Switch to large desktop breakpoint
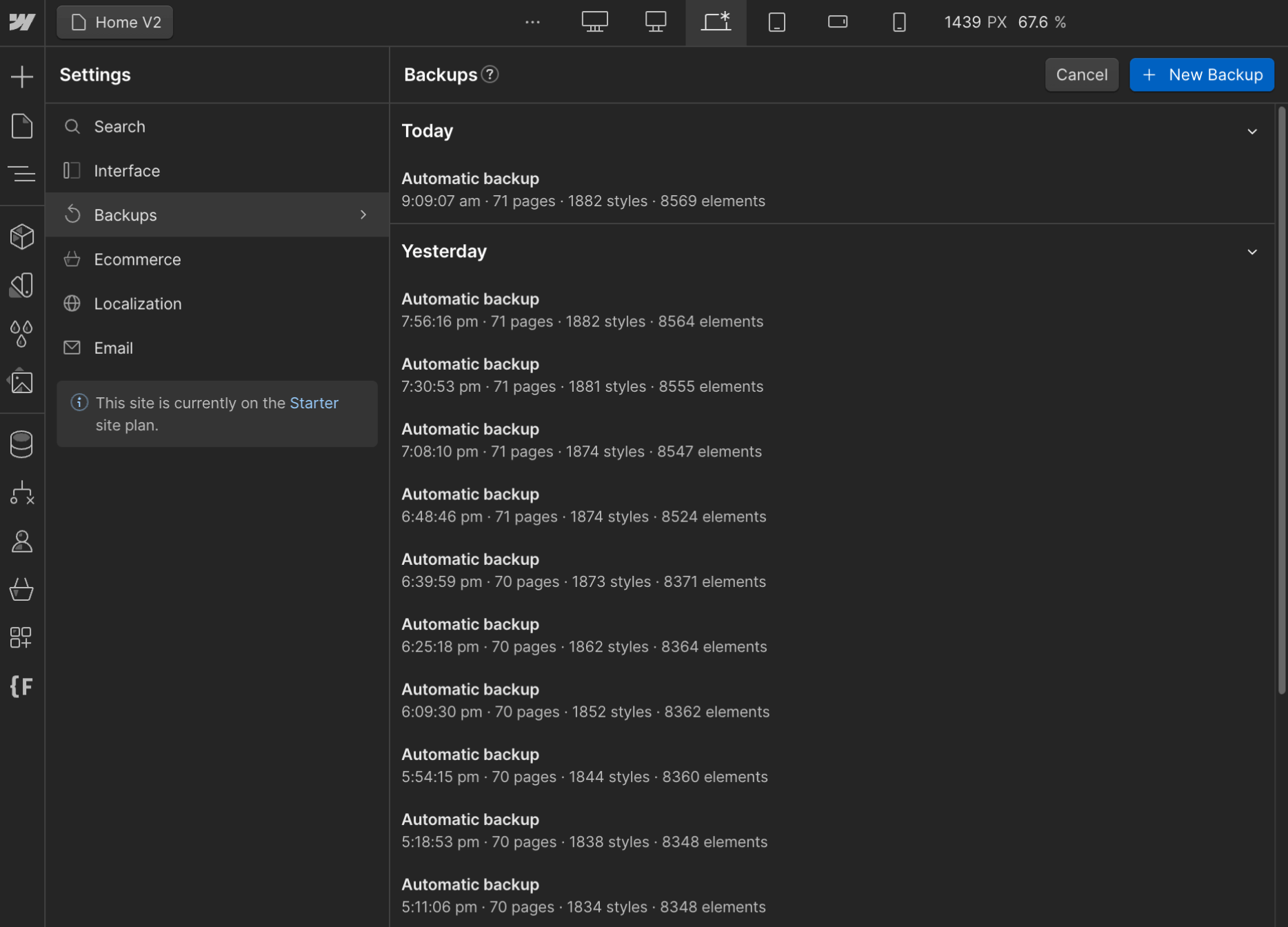Image resolution: width=1288 pixels, height=927 pixels. point(595,22)
